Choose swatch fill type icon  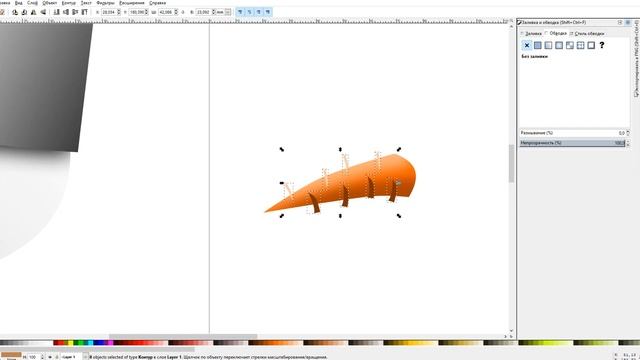[x=580, y=45]
